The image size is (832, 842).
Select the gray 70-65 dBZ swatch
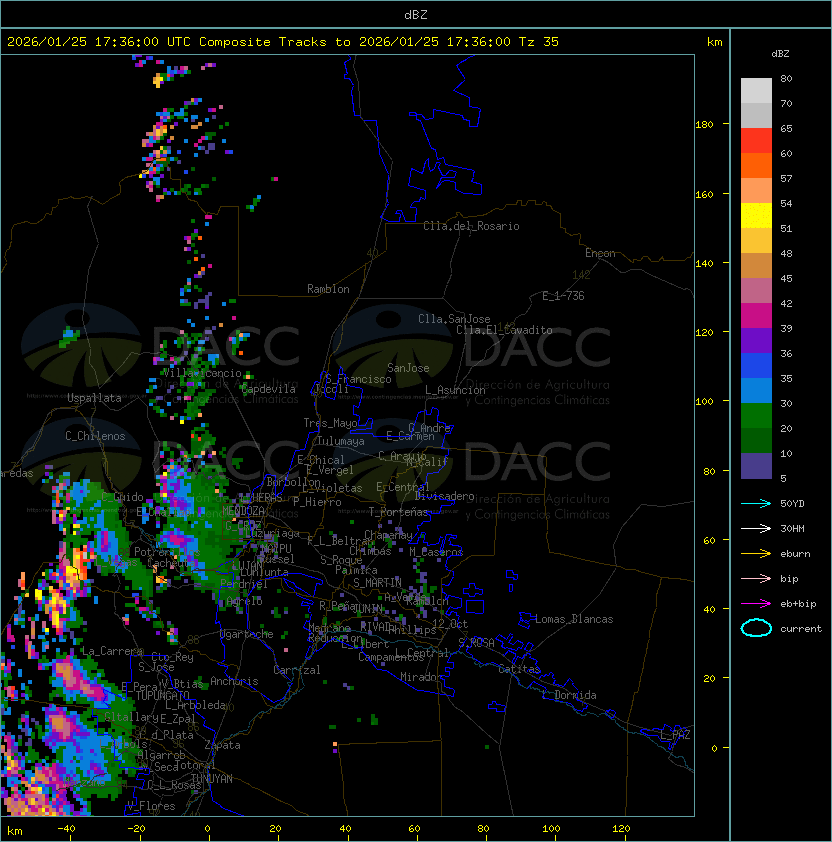[x=756, y=115]
